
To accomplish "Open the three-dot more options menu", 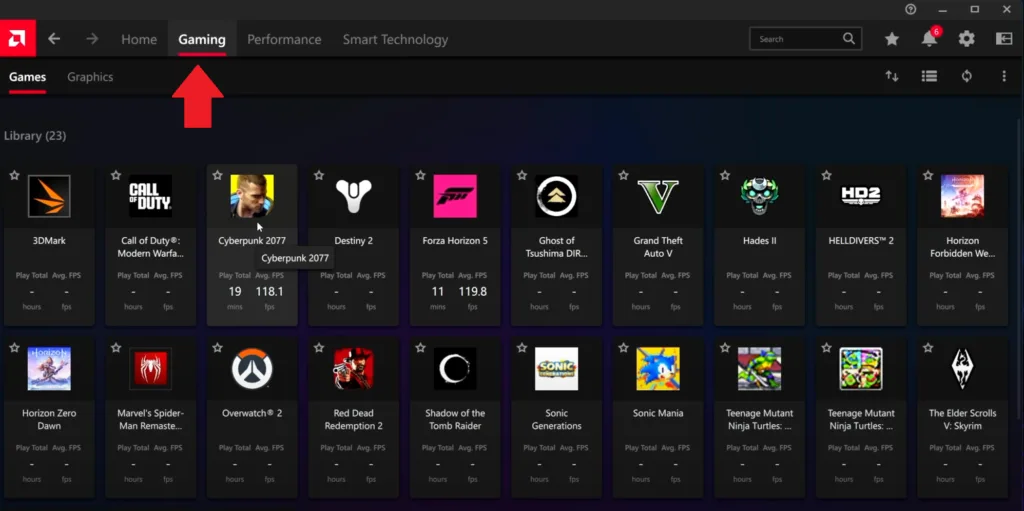I will 1004,76.
